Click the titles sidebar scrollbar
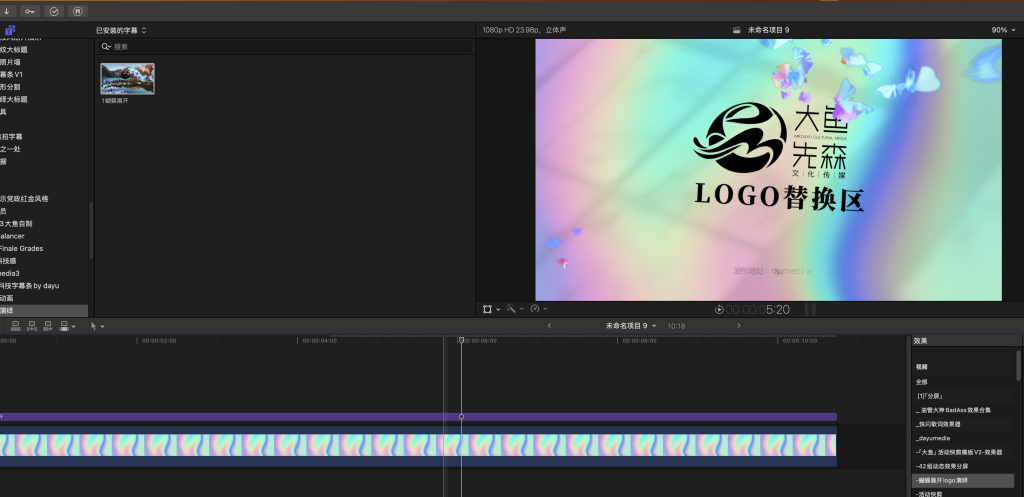 91,230
